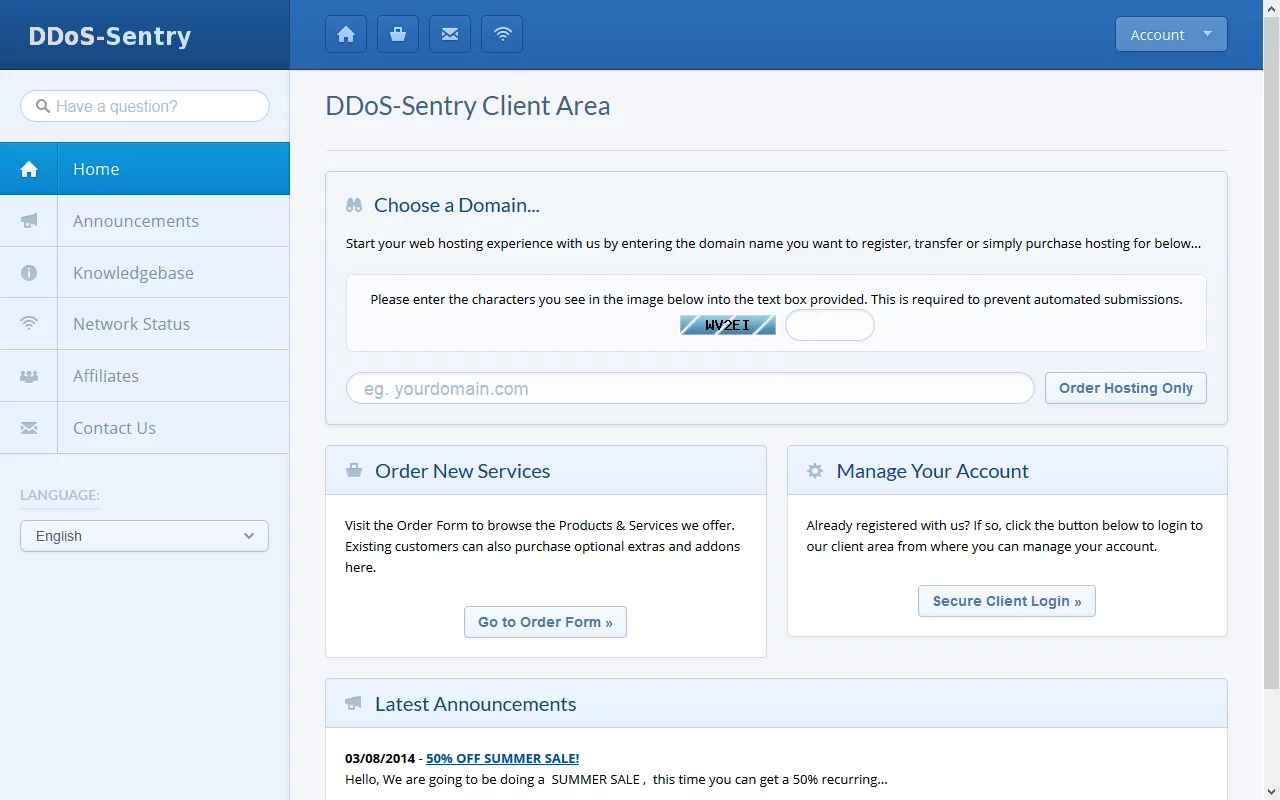Click the home icon in top toolbar

(346, 34)
